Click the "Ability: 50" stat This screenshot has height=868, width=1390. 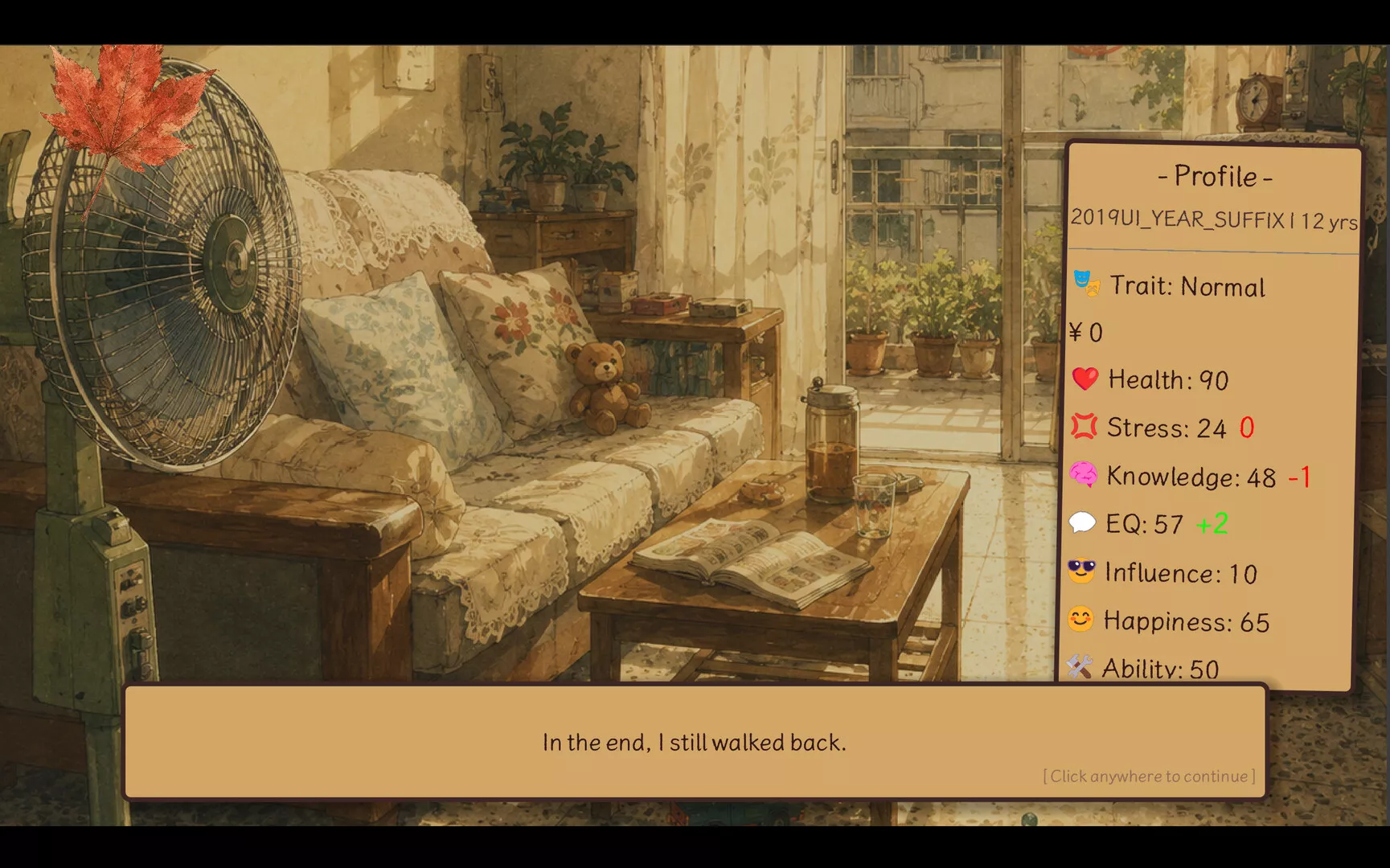coord(1160,668)
